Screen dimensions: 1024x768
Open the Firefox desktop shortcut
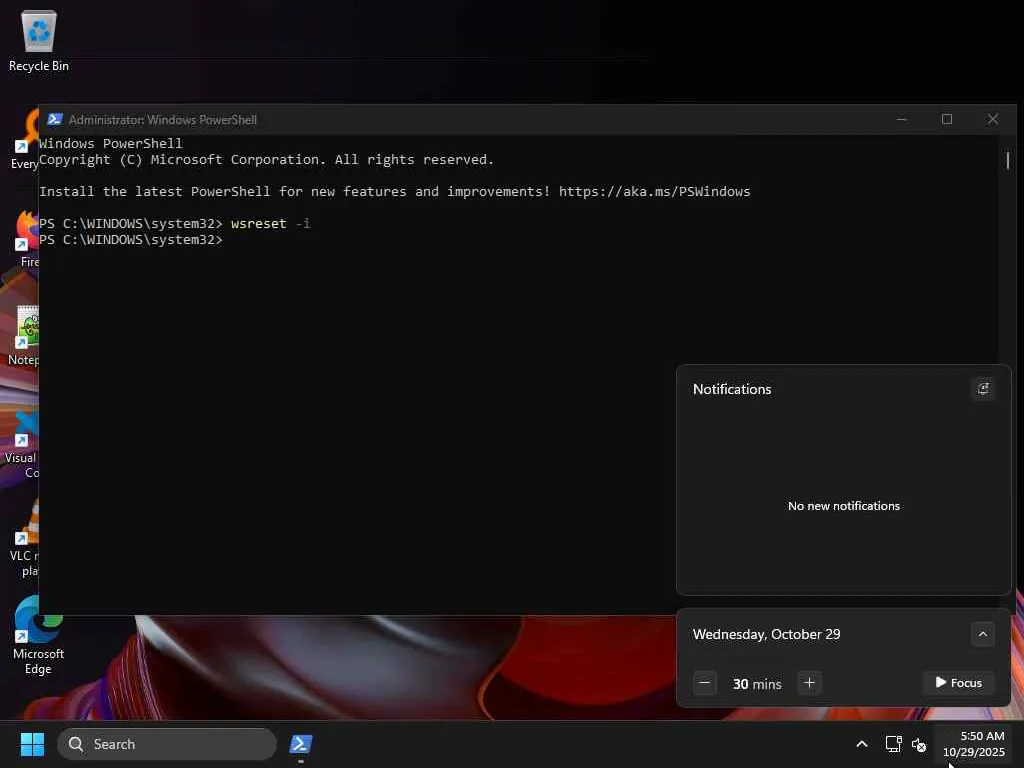tap(26, 239)
